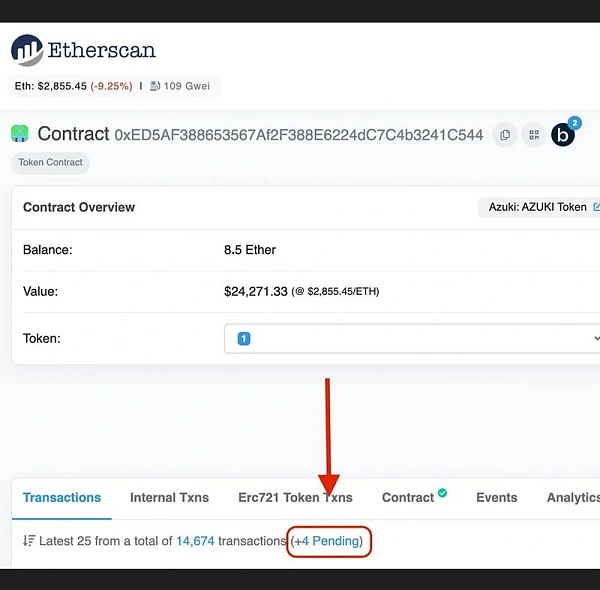Select the Erc721 Token Txns tab

point(295,497)
